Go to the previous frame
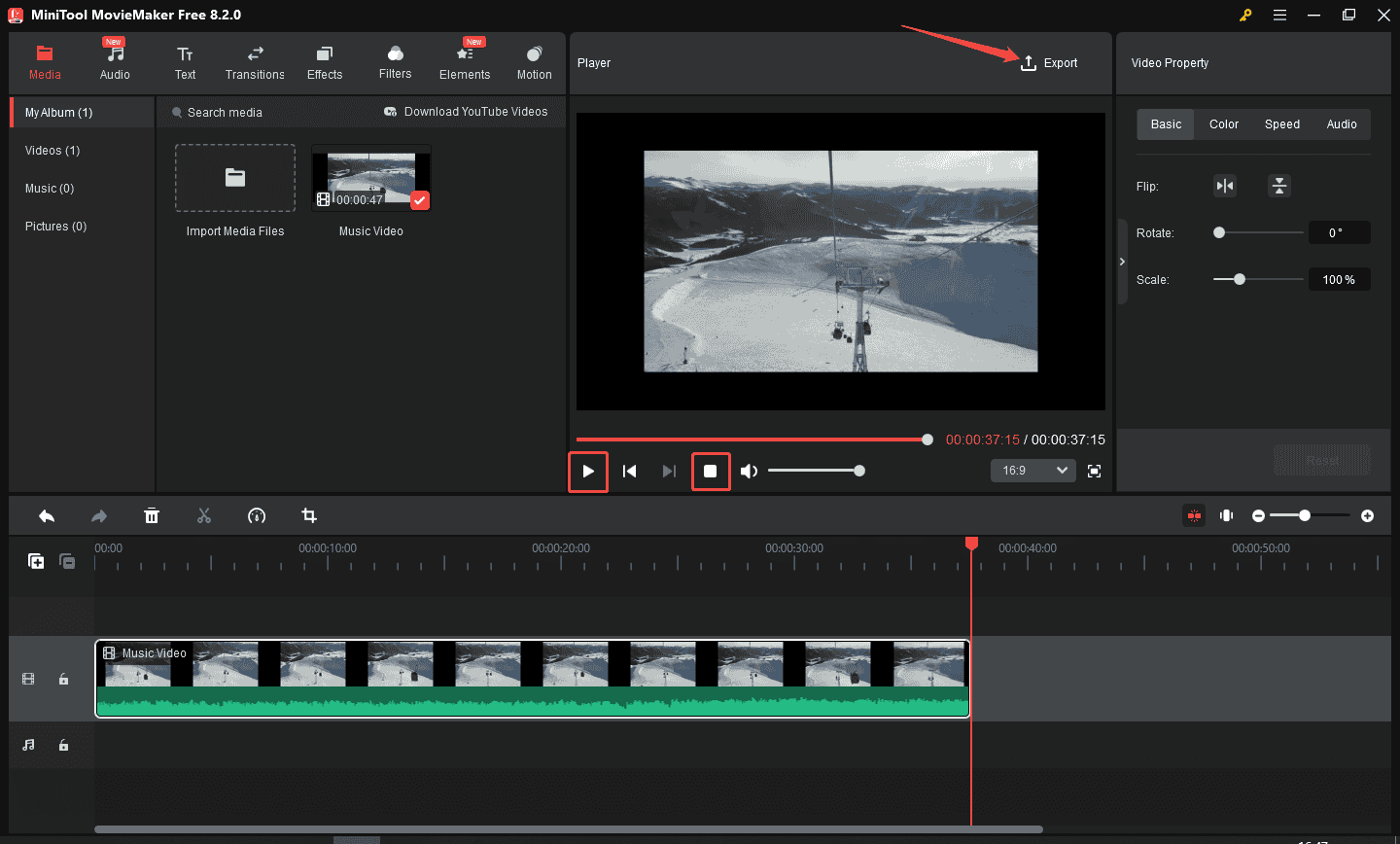Screen dimensions: 1400x844 [629, 472]
